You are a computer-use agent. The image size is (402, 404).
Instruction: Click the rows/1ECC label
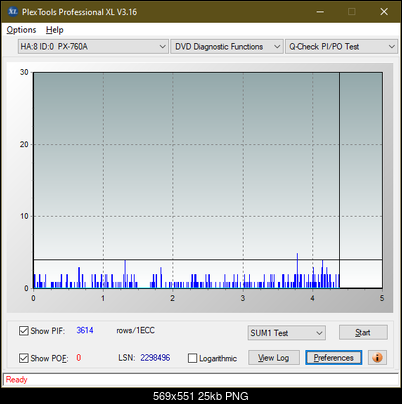point(135,330)
